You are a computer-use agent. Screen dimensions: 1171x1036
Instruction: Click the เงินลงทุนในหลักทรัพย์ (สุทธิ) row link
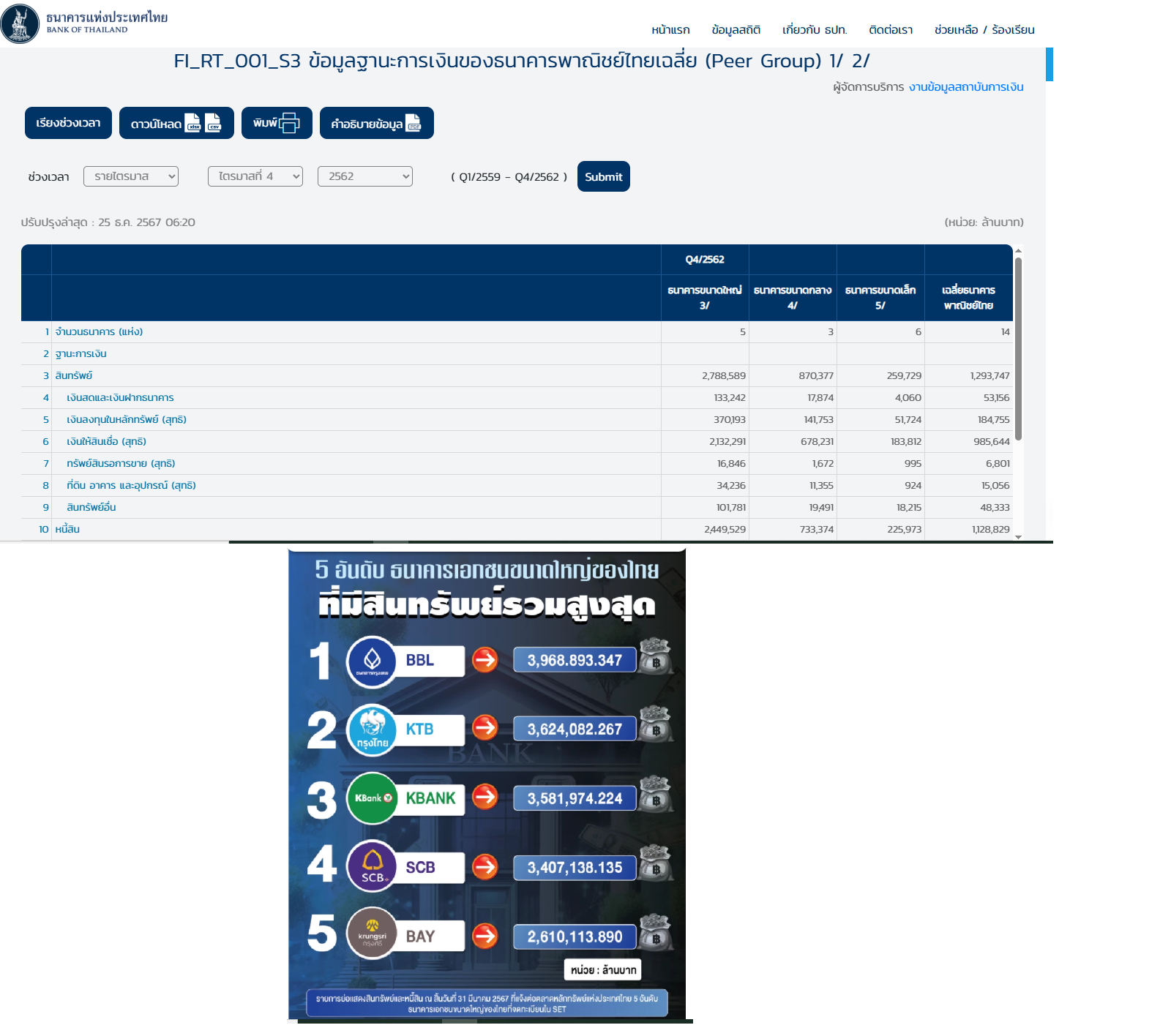click(127, 419)
